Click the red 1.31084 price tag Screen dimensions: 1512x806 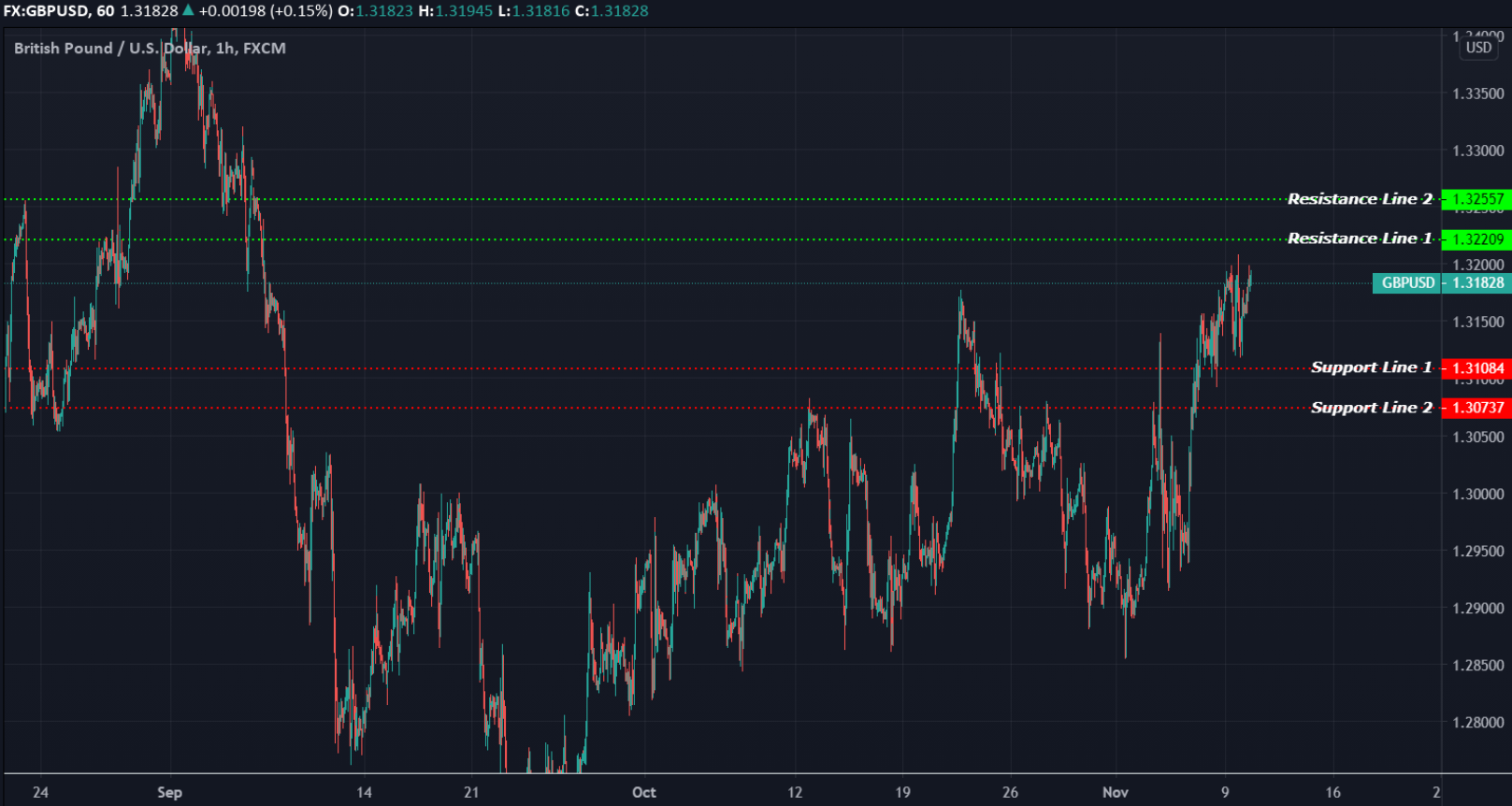pyautogui.click(x=1476, y=368)
